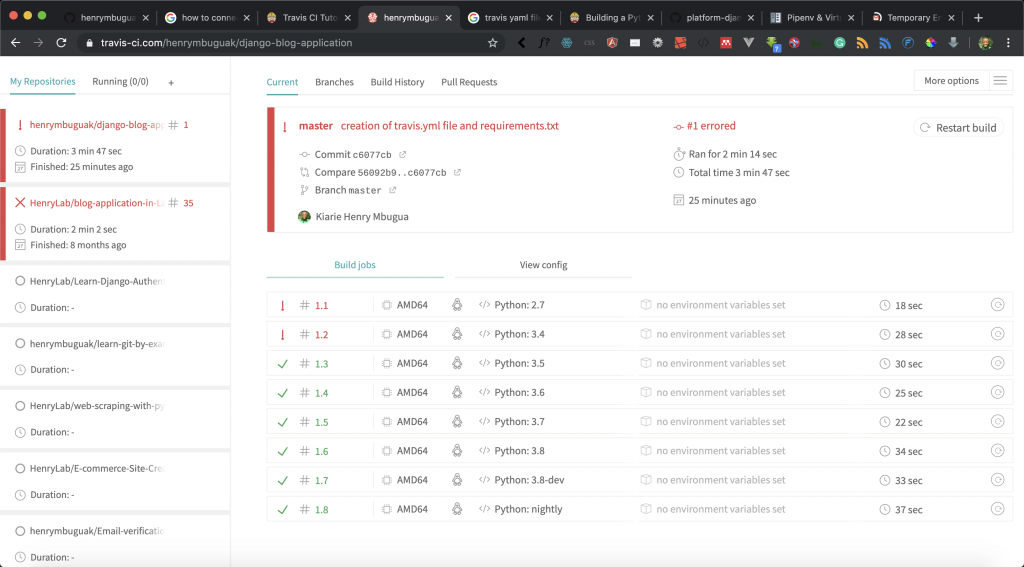The width and height of the screenshot is (1024, 567).
Task: Switch to Pipenv & Virtual browser tab
Action: [812, 18]
